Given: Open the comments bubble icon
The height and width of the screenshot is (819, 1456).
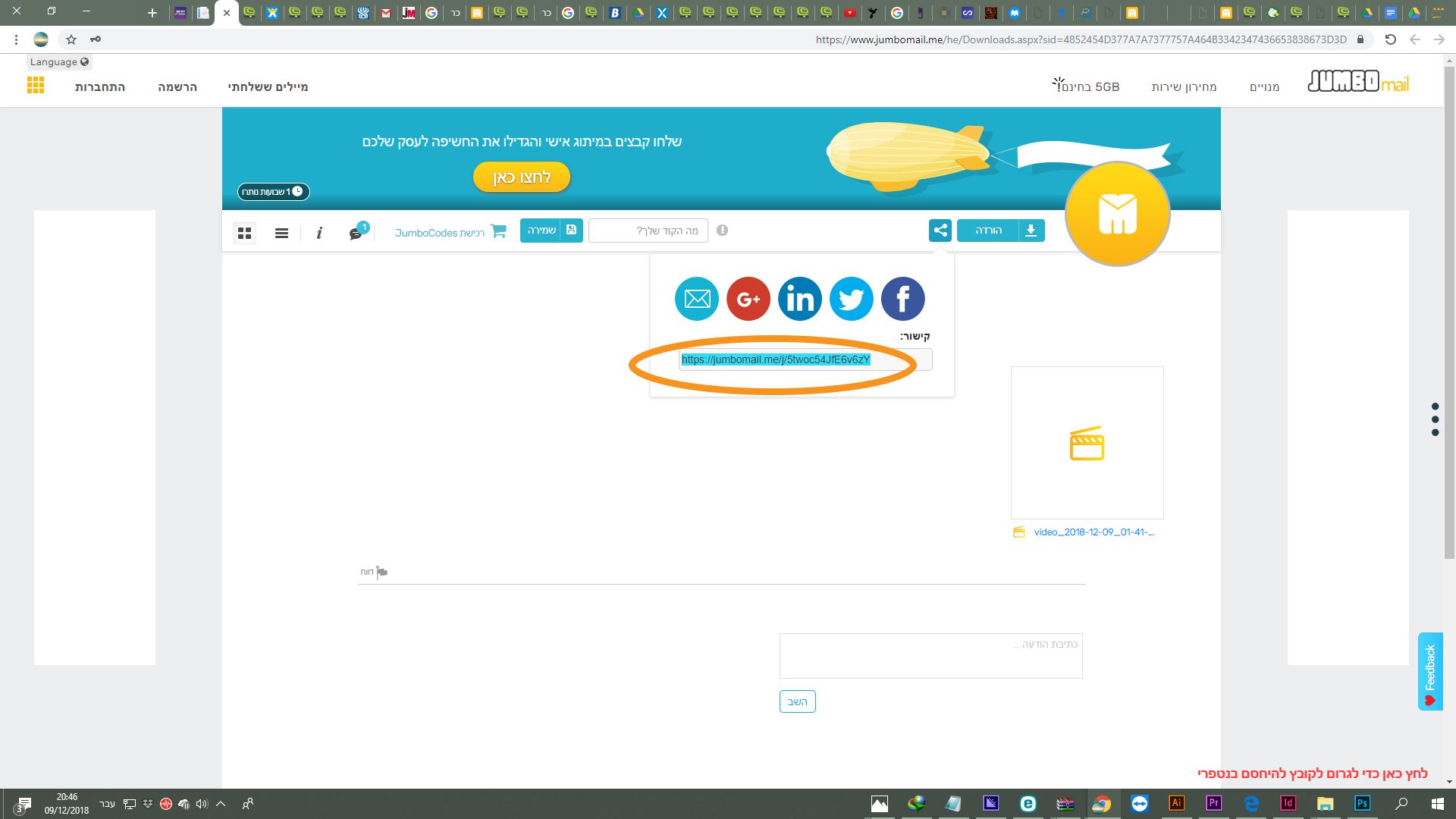Looking at the screenshot, I should [x=356, y=233].
